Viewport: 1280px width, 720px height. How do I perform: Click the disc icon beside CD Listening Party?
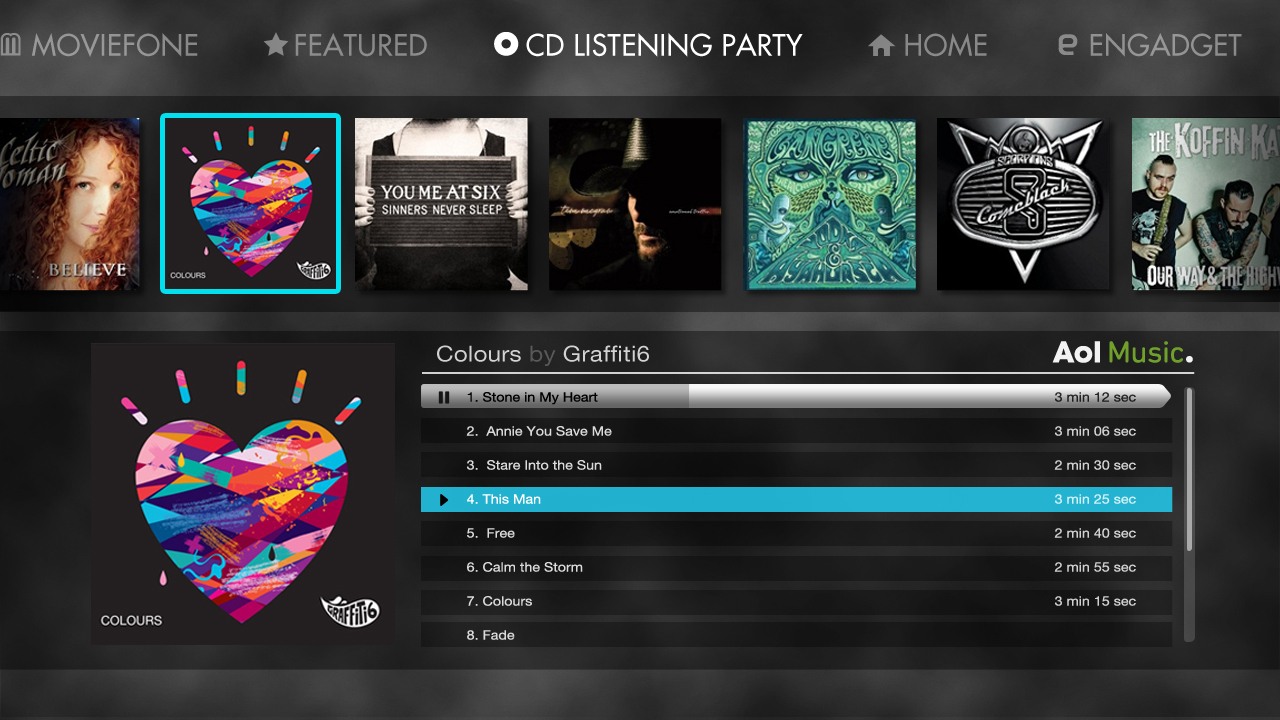click(x=506, y=45)
